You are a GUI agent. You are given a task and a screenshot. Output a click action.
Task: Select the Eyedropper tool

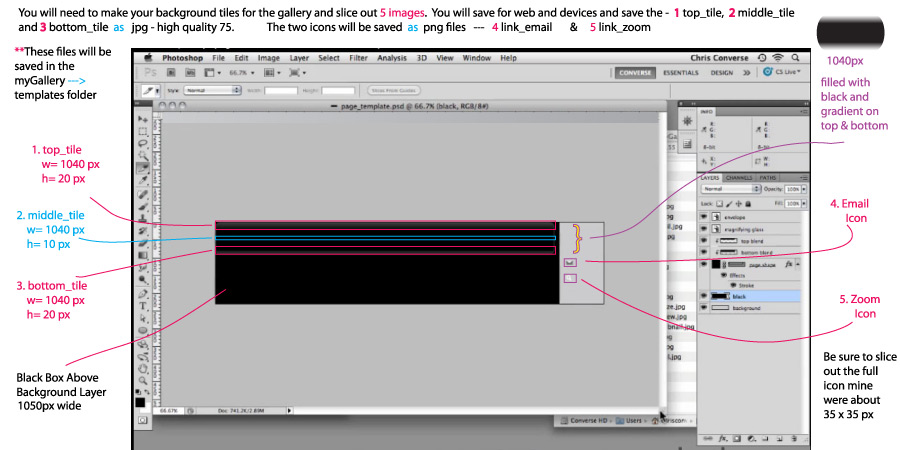pyautogui.click(x=142, y=181)
